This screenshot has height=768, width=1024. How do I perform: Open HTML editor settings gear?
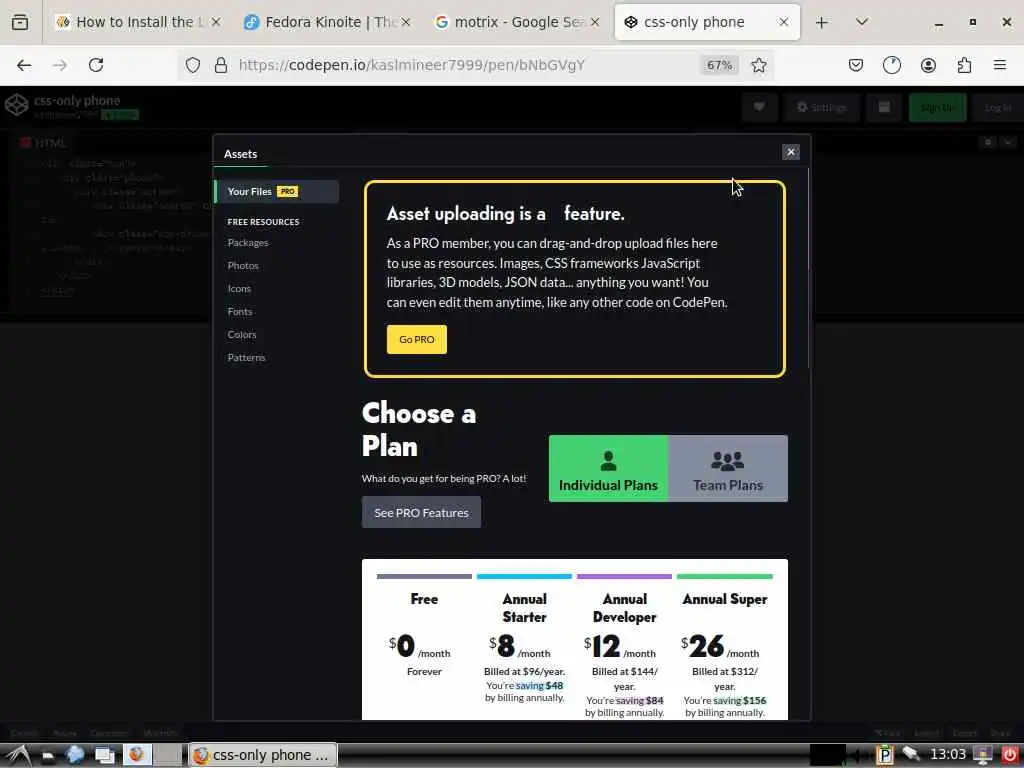tap(988, 142)
